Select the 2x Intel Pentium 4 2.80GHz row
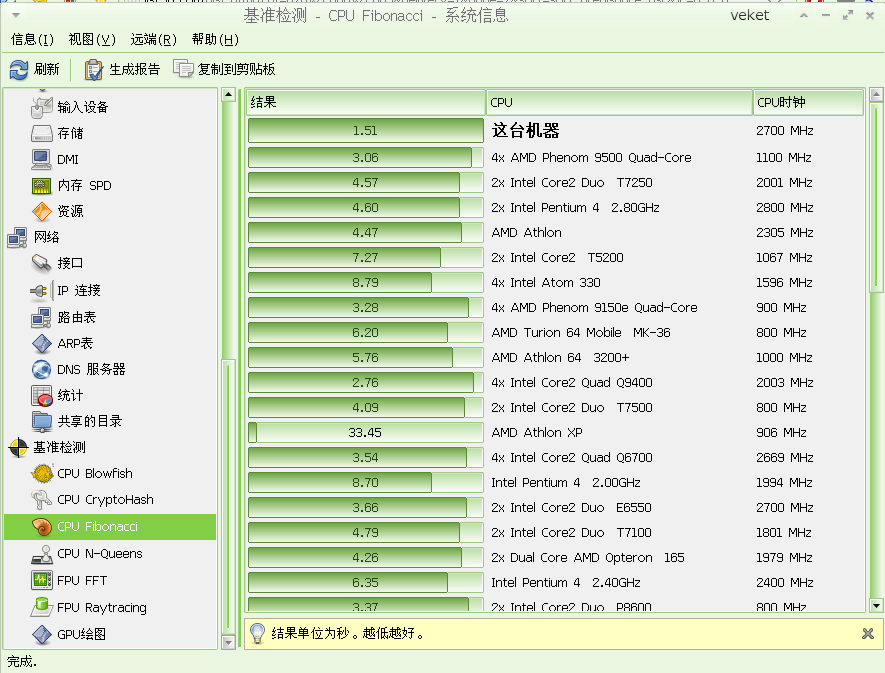 coord(555,207)
